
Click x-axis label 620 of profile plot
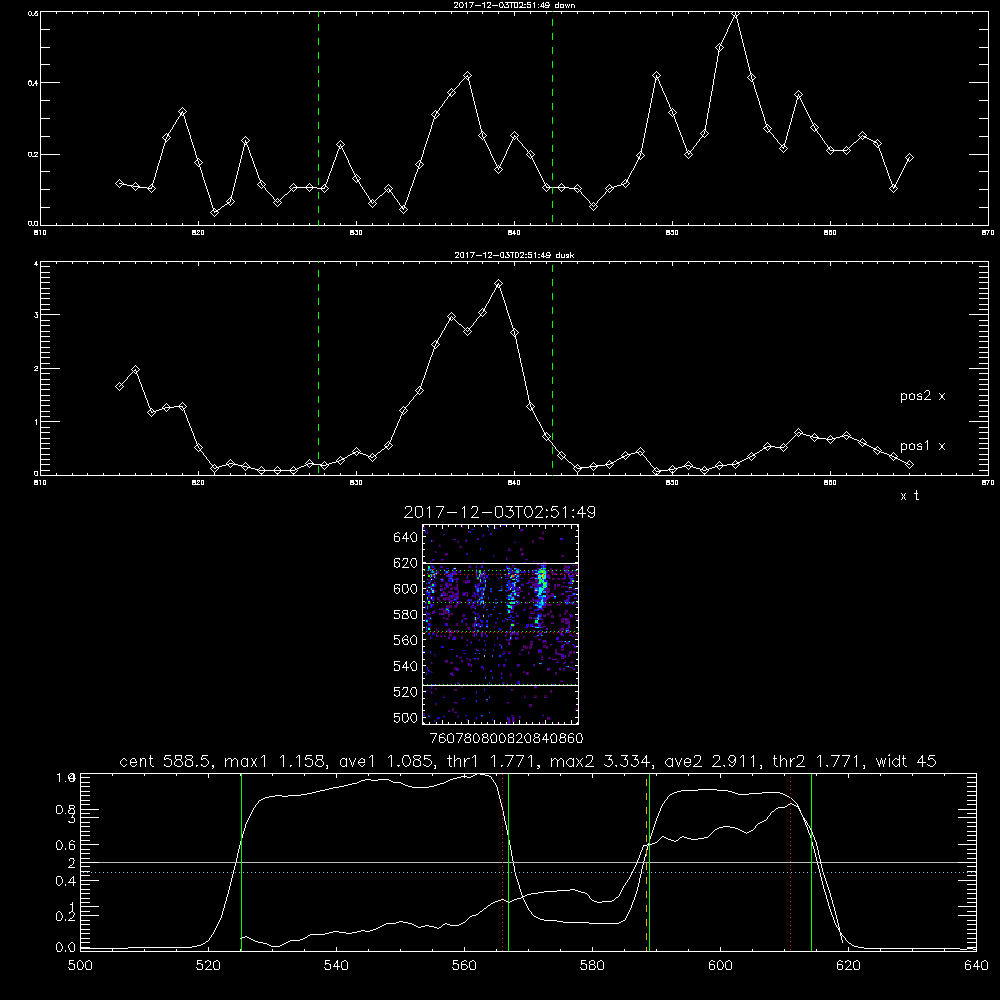(x=848, y=966)
